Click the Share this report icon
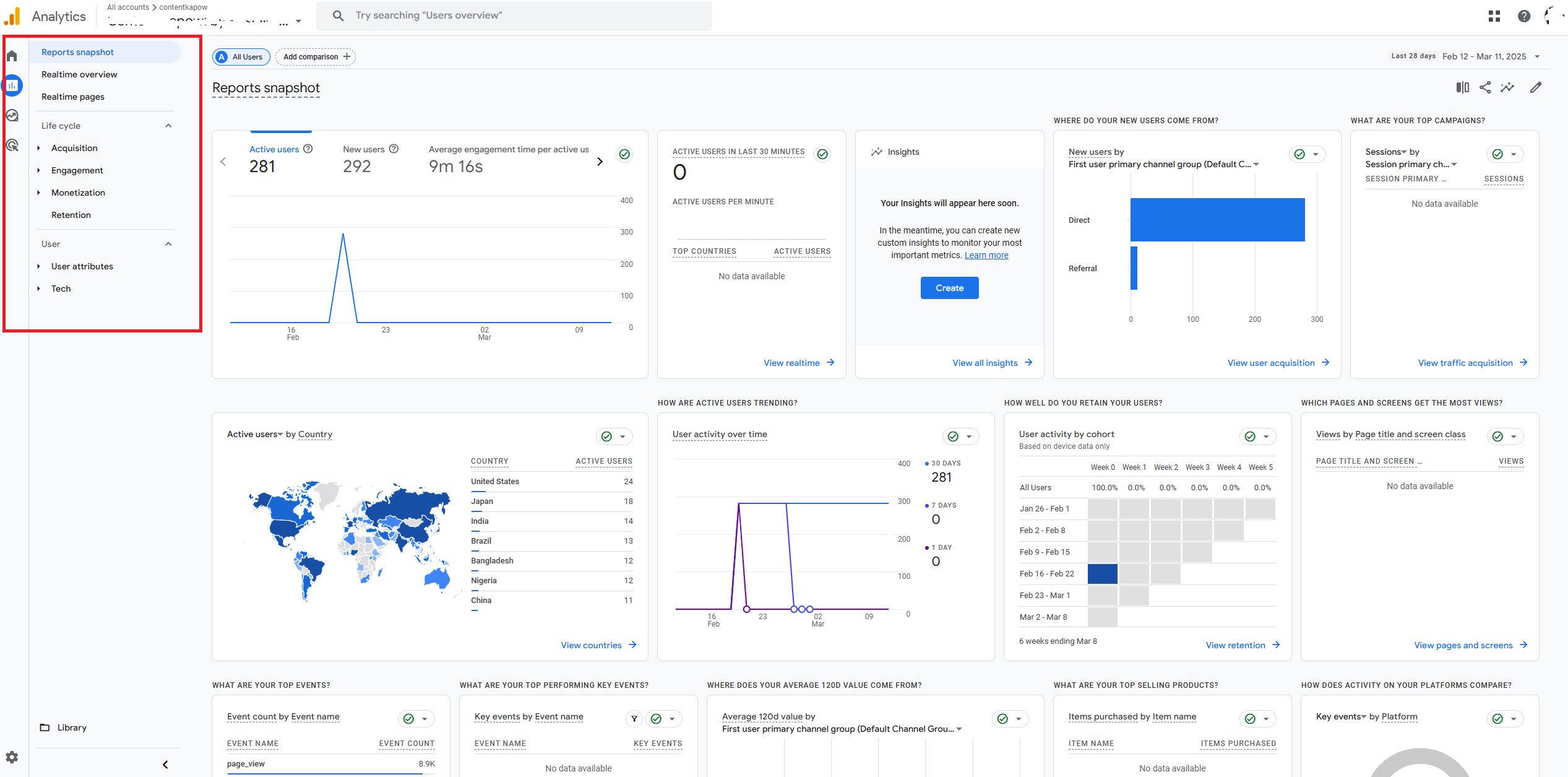The image size is (1568, 777). (1485, 87)
